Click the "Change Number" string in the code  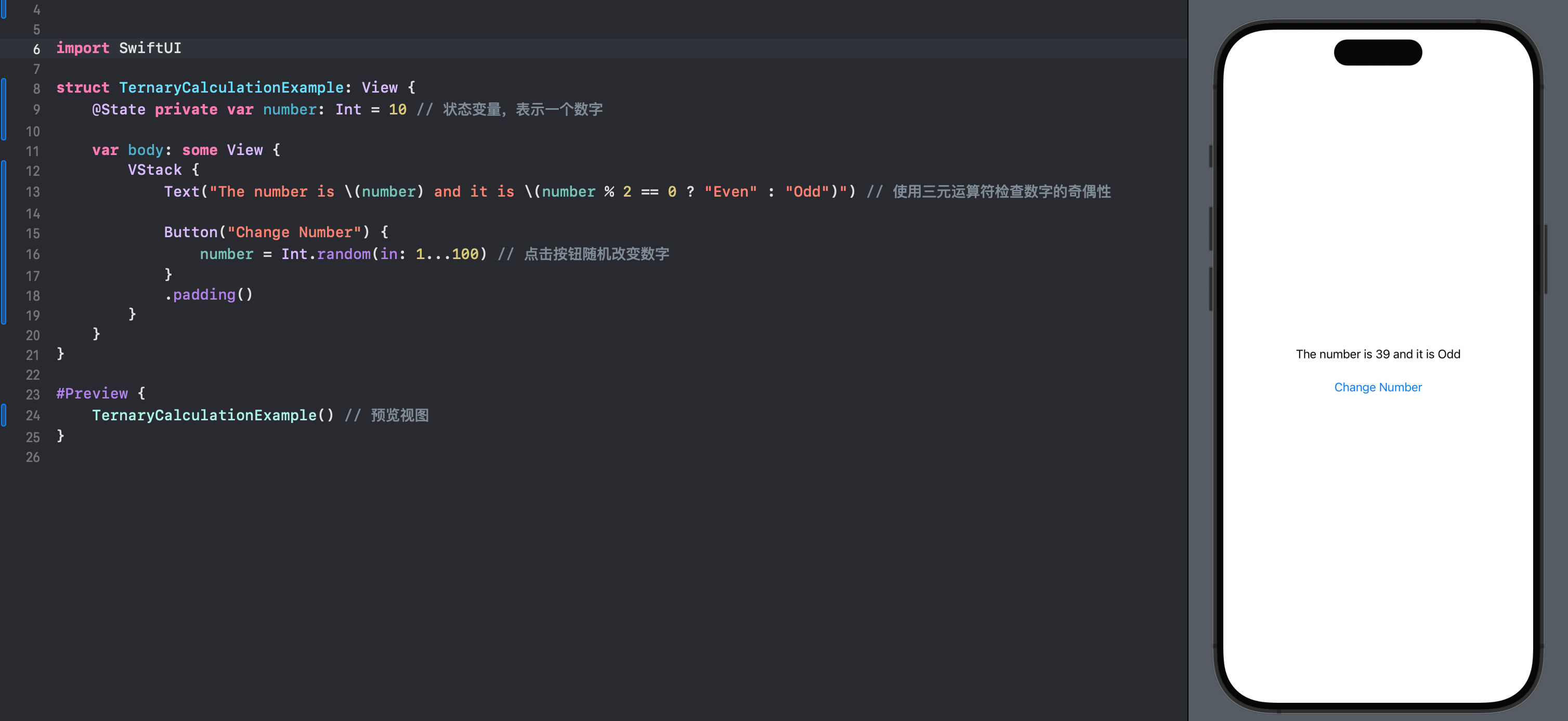coord(294,233)
